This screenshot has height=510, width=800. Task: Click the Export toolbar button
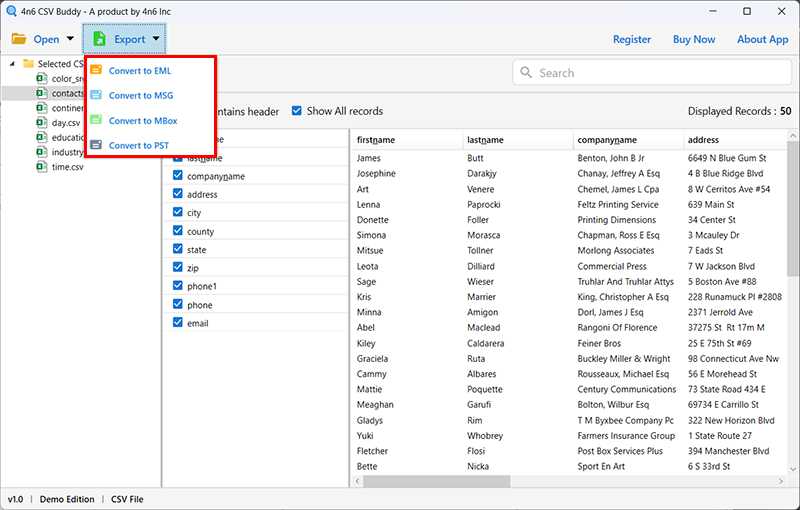click(x=124, y=39)
